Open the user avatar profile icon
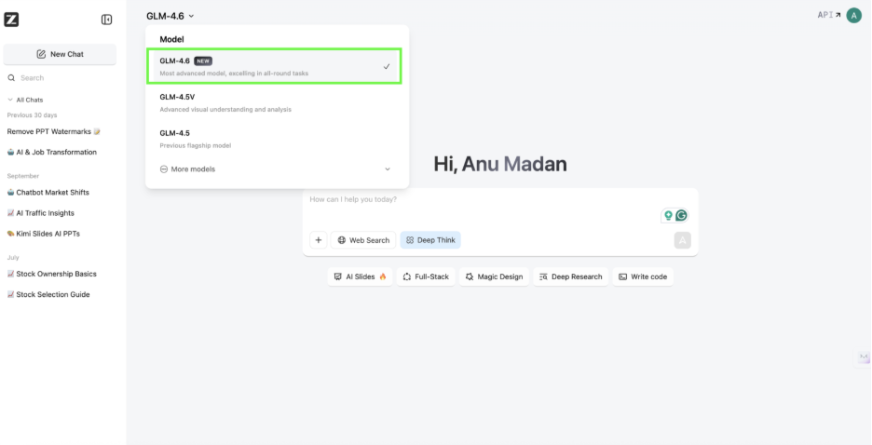This screenshot has width=872, height=445. point(853,15)
